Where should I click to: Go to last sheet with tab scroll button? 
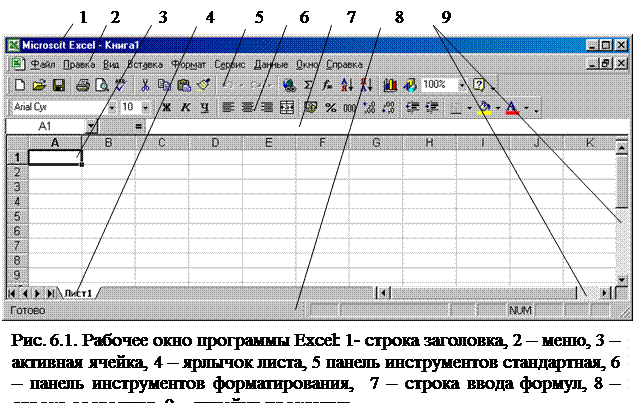(50, 293)
